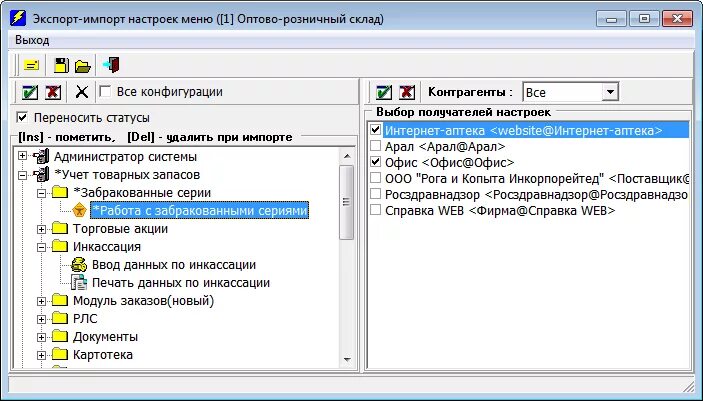Click the Учет товарных запасов computer icon
This screenshot has width=703, height=401.
41,174
